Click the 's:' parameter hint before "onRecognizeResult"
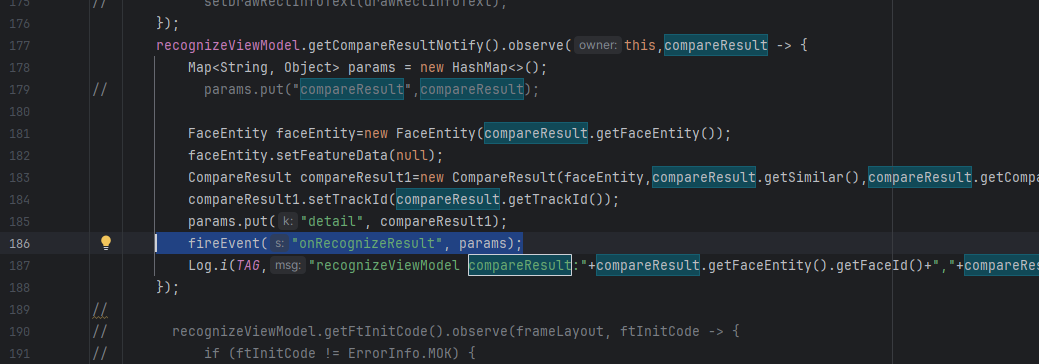Viewport: 1039px width, 364px height. [279, 243]
